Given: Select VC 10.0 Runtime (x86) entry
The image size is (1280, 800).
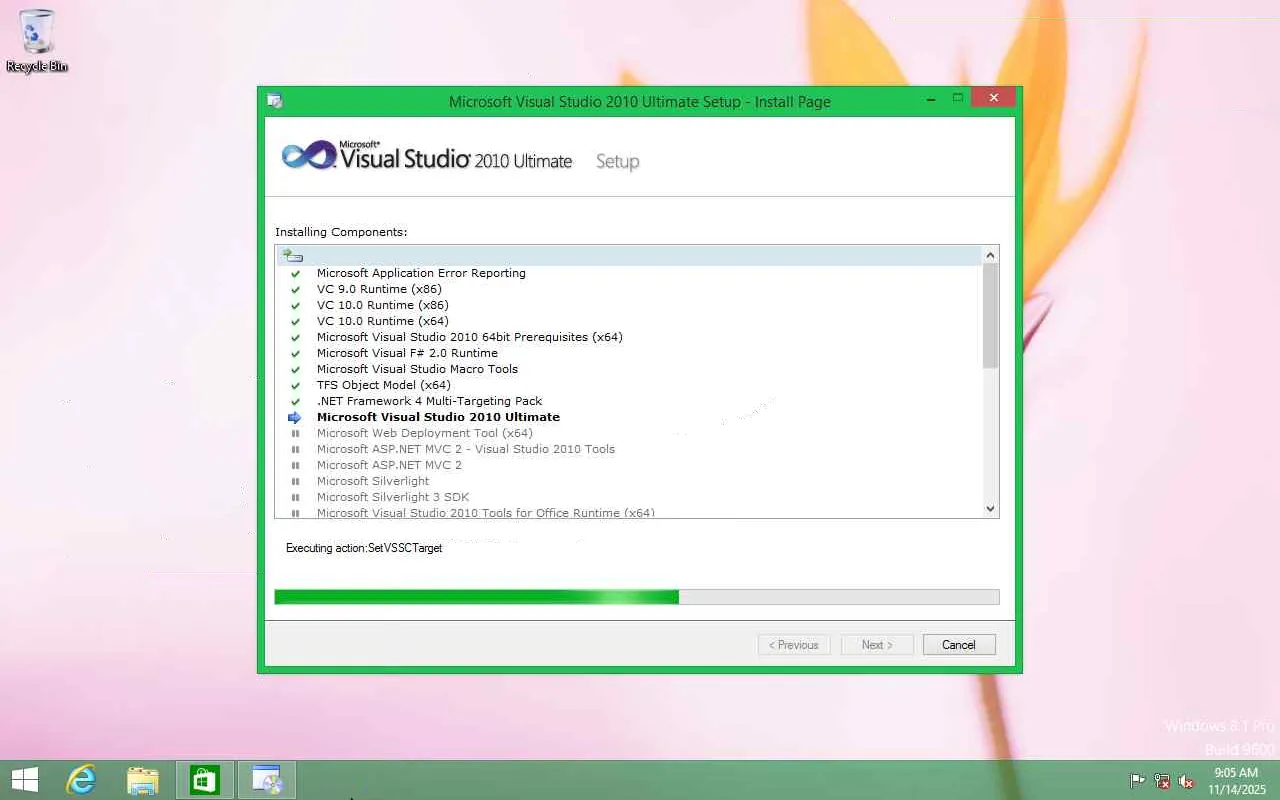Looking at the screenshot, I should [x=383, y=305].
